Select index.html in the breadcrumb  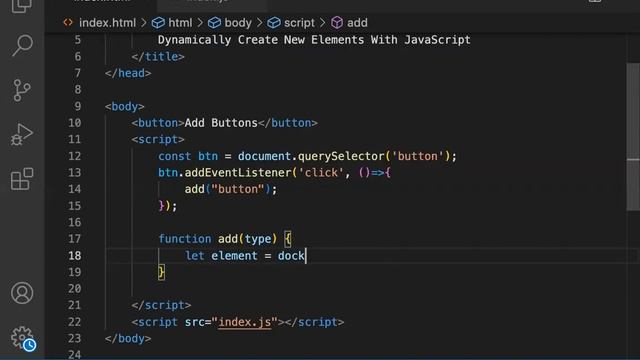[x=107, y=23]
